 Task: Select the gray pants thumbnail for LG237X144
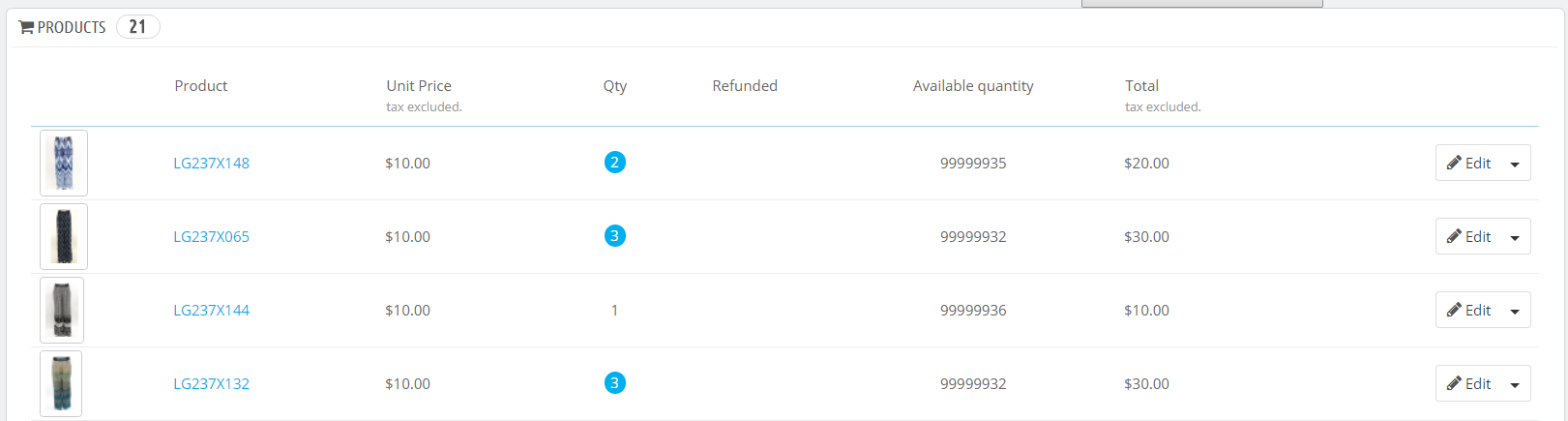coord(62,310)
